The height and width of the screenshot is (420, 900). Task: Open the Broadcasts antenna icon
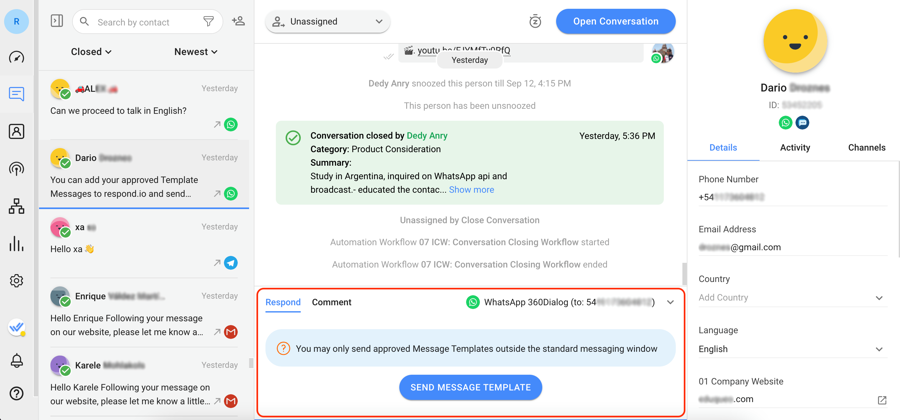17,169
